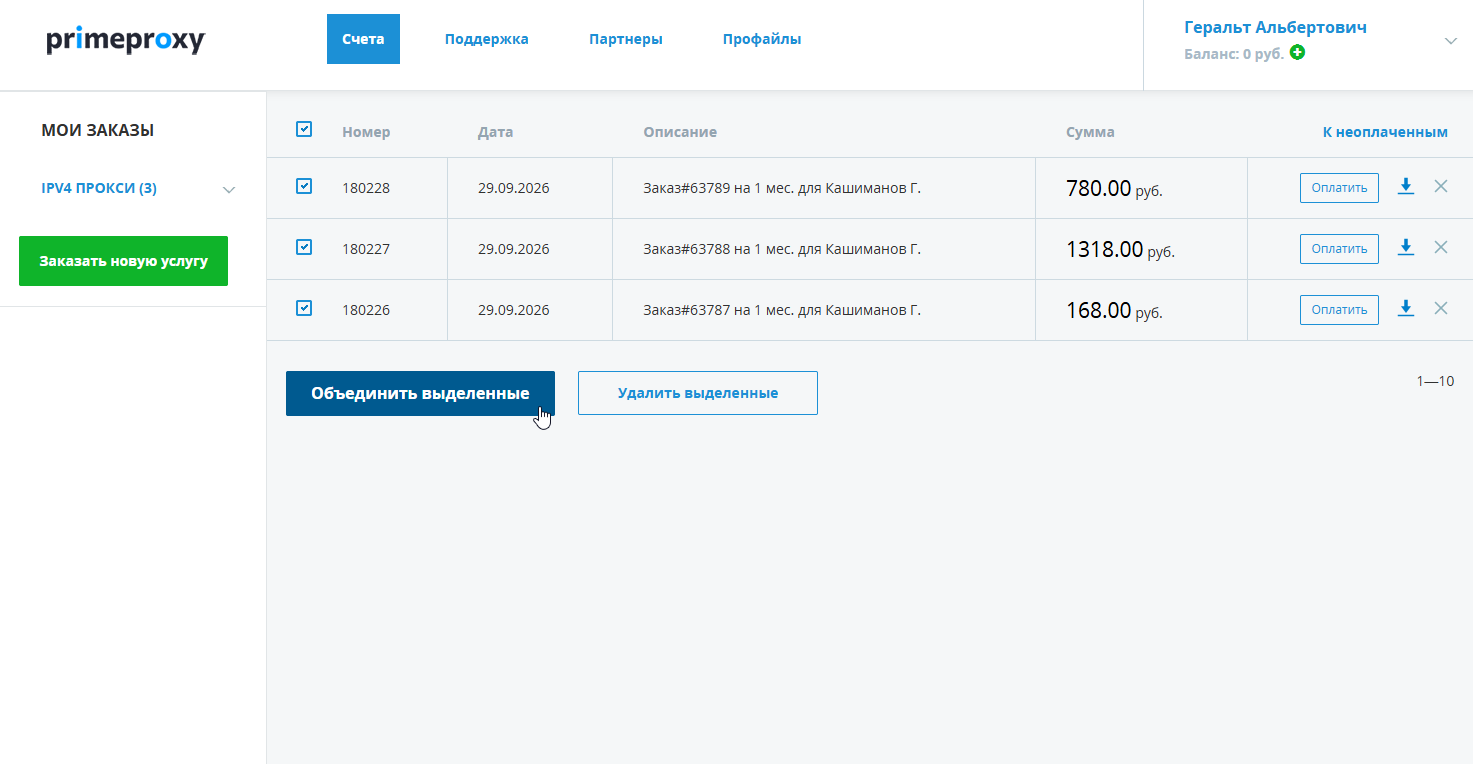Screen dimensions: 1473x764
Task: Select the description text for Заказ#63788
Action: pyautogui.click(x=782, y=249)
